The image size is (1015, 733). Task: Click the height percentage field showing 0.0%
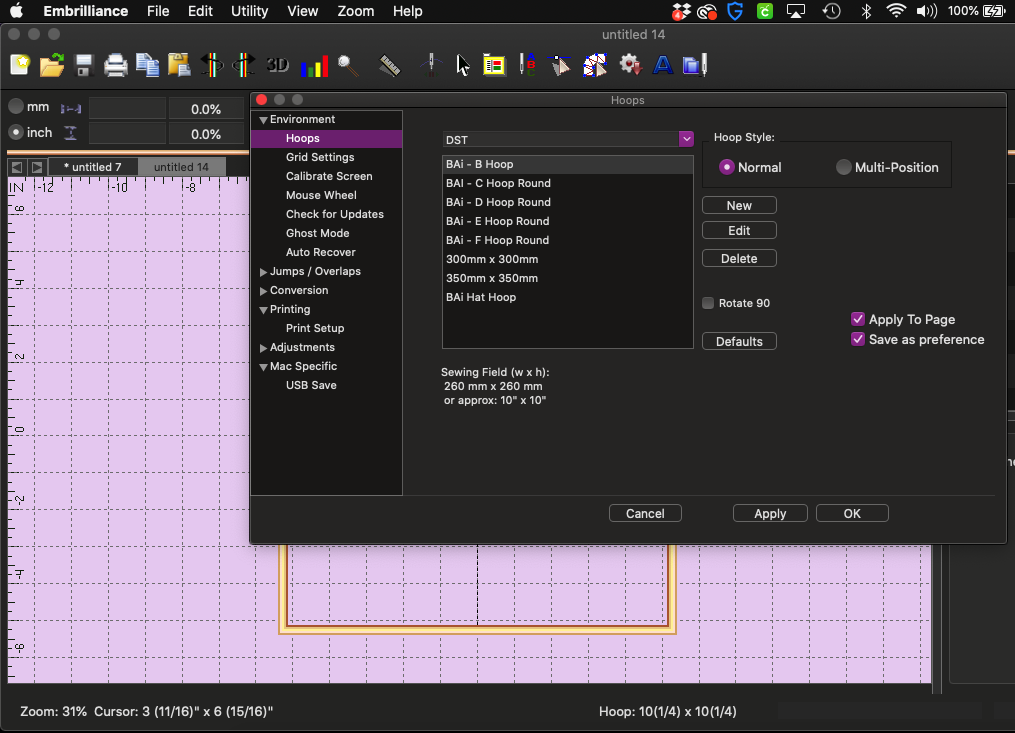pos(206,134)
